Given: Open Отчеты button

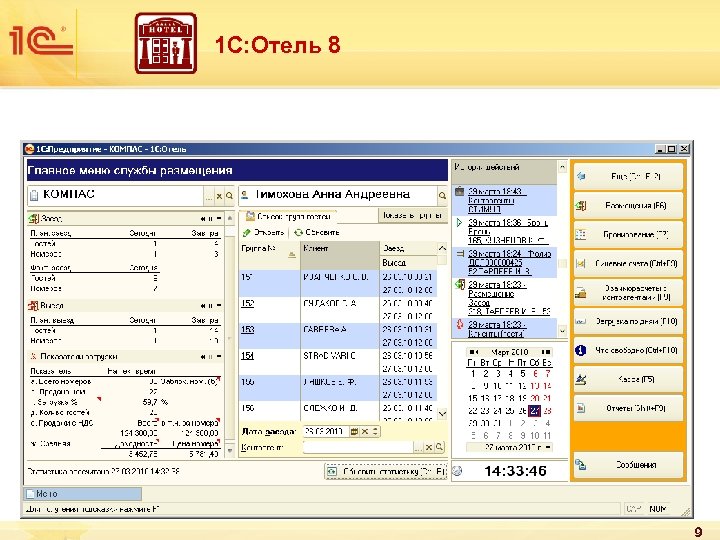Looking at the screenshot, I should coord(628,408).
